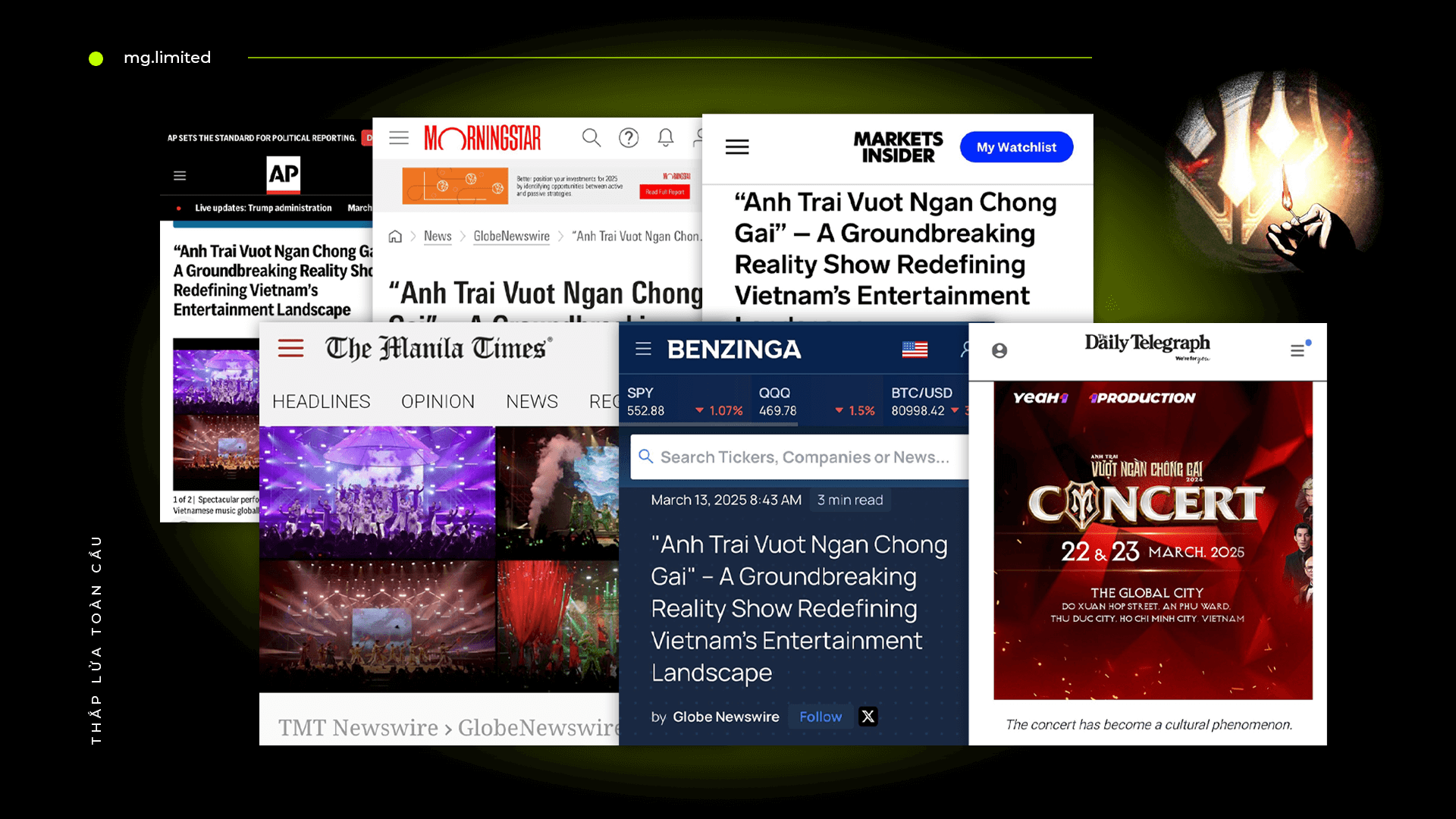Open AP live updates Trump administration link
The width and height of the screenshot is (1456, 819).
click(x=263, y=208)
